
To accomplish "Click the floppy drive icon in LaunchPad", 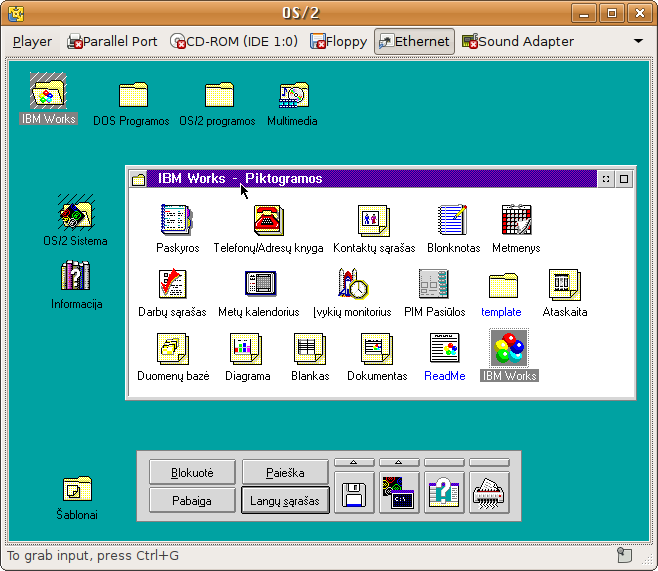I will [x=354, y=493].
